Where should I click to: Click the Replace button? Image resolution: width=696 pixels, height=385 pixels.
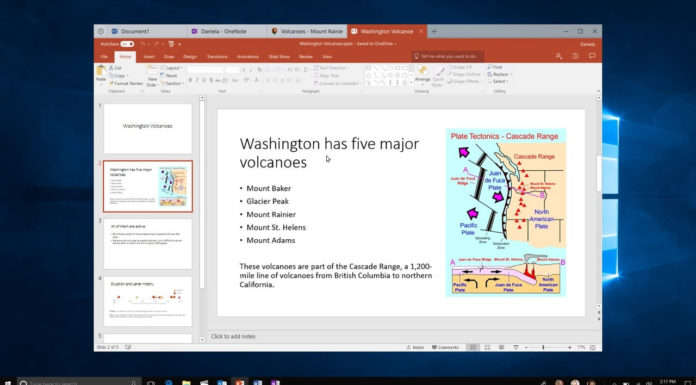click(499, 75)
